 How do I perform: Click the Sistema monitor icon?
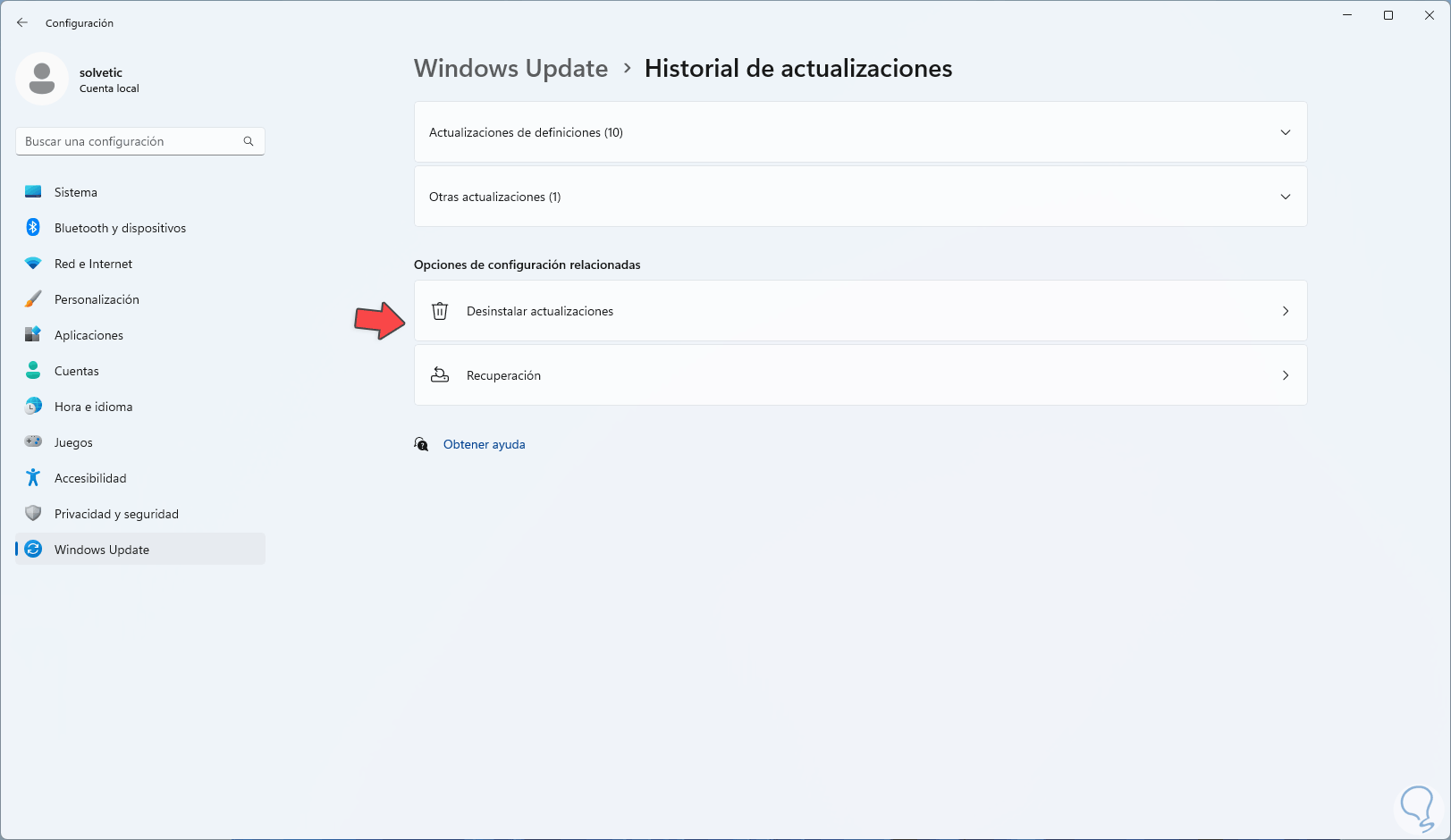click(x=33, y=192)
